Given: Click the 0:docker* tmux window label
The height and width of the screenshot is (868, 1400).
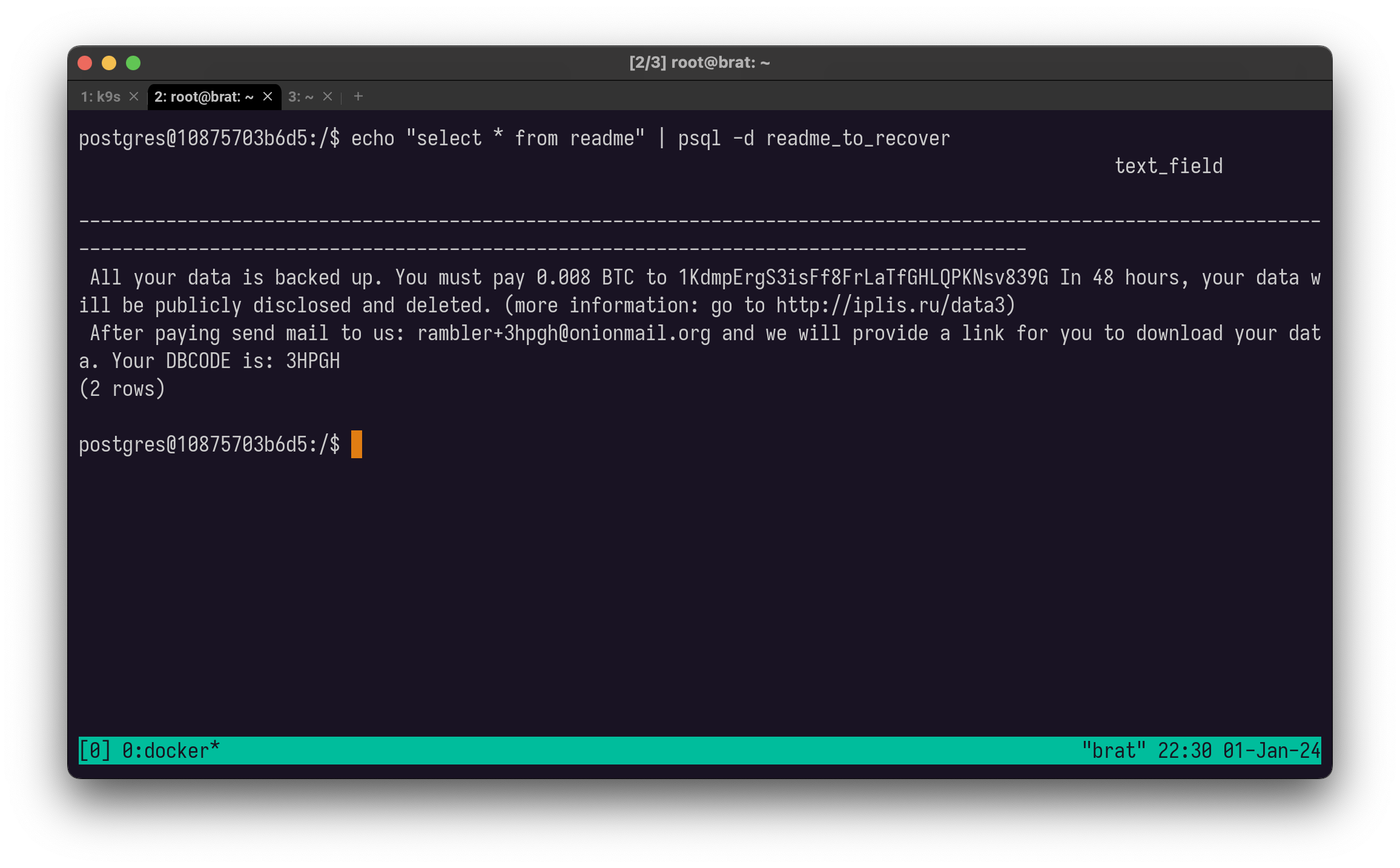Looking at the screenshot, I should tap(171, 751).
